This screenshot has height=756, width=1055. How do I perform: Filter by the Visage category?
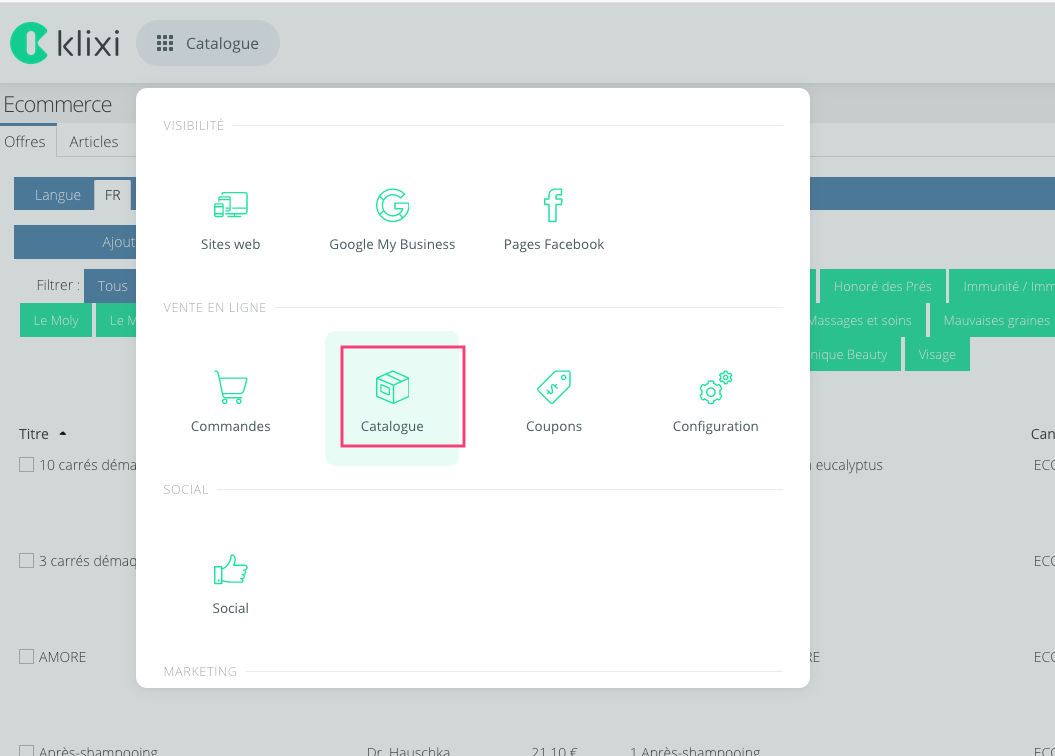click(937, 354)
